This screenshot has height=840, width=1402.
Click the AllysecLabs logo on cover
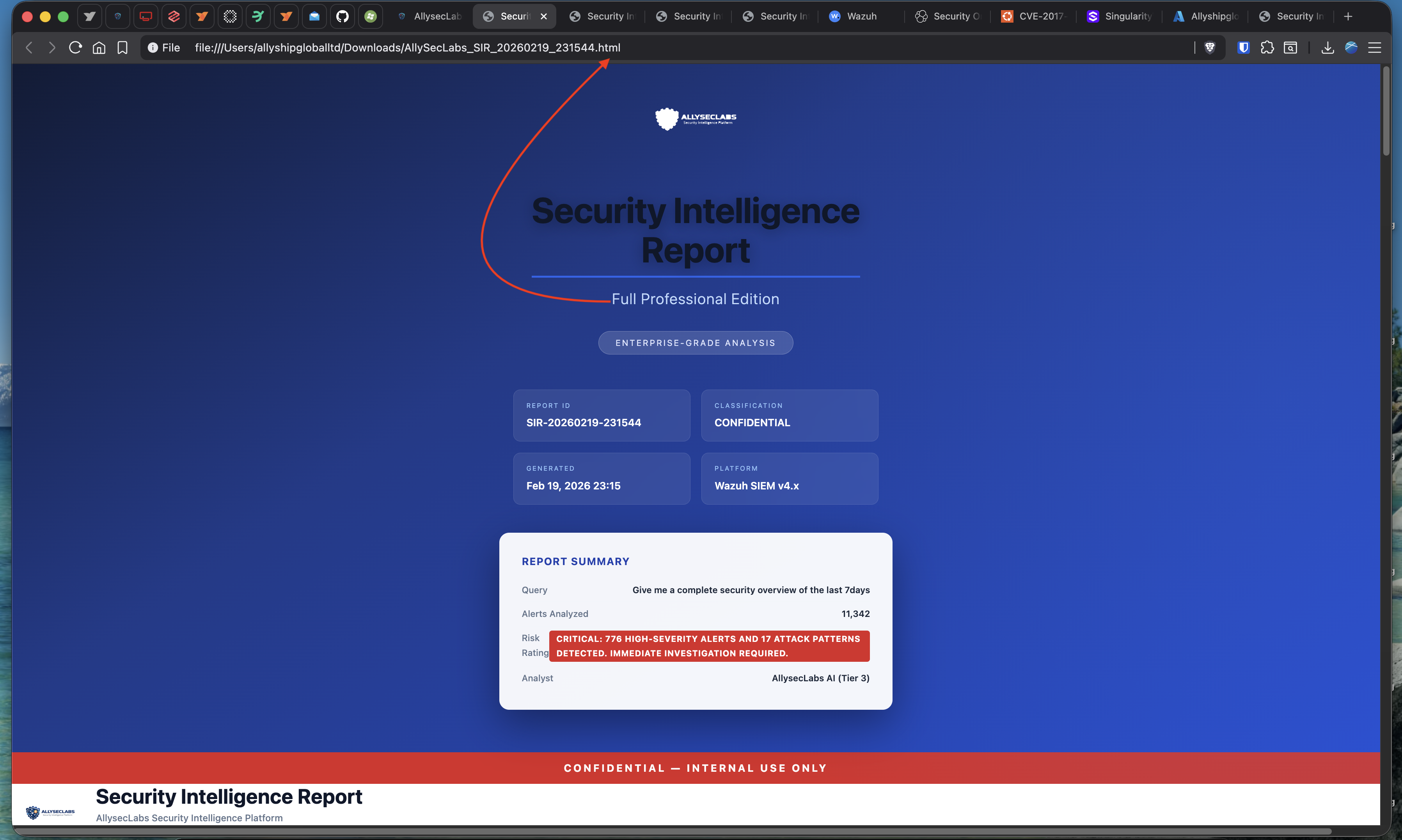[x=695, y=119]
